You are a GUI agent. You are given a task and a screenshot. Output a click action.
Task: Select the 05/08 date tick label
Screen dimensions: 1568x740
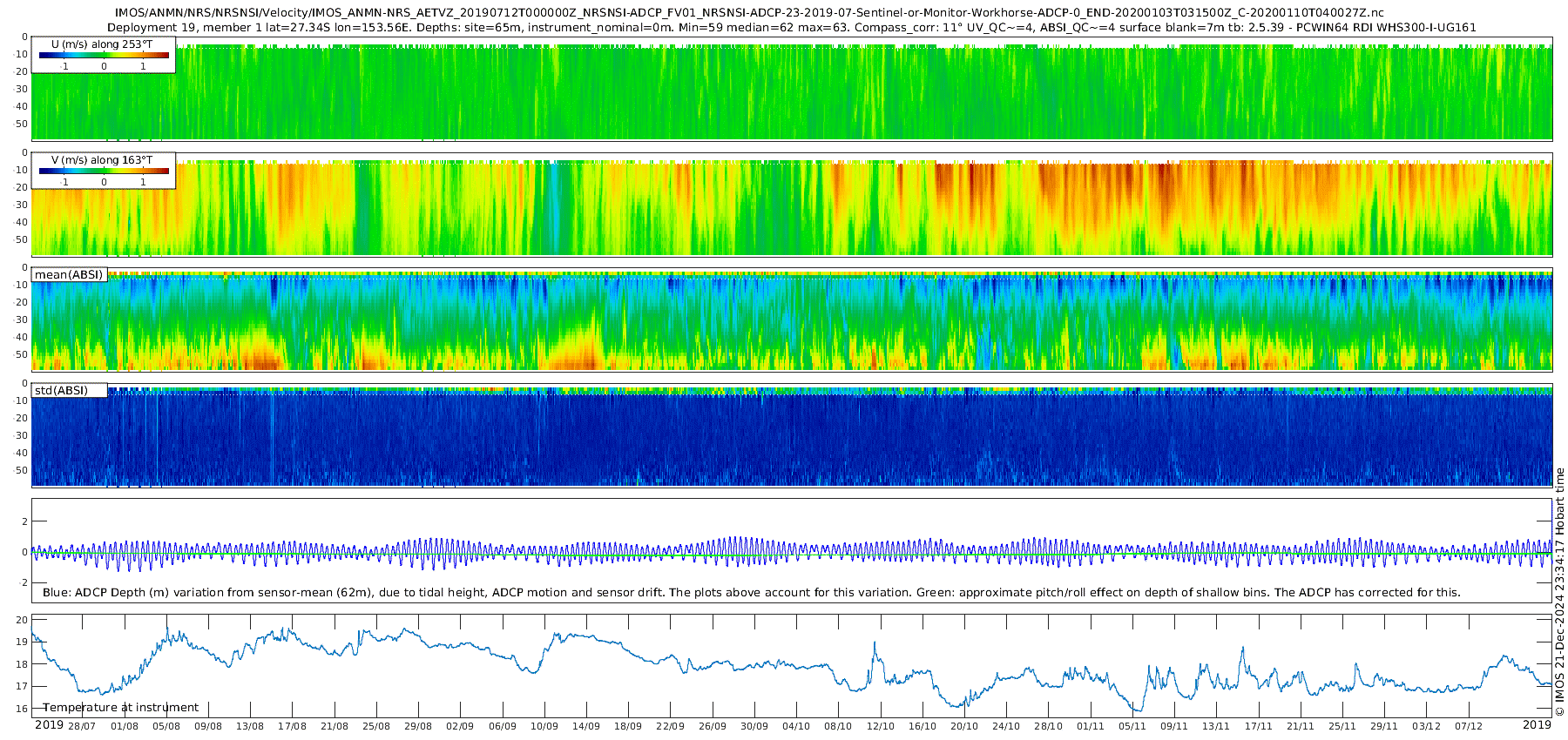pyautogui.click(x=166, y=726)
